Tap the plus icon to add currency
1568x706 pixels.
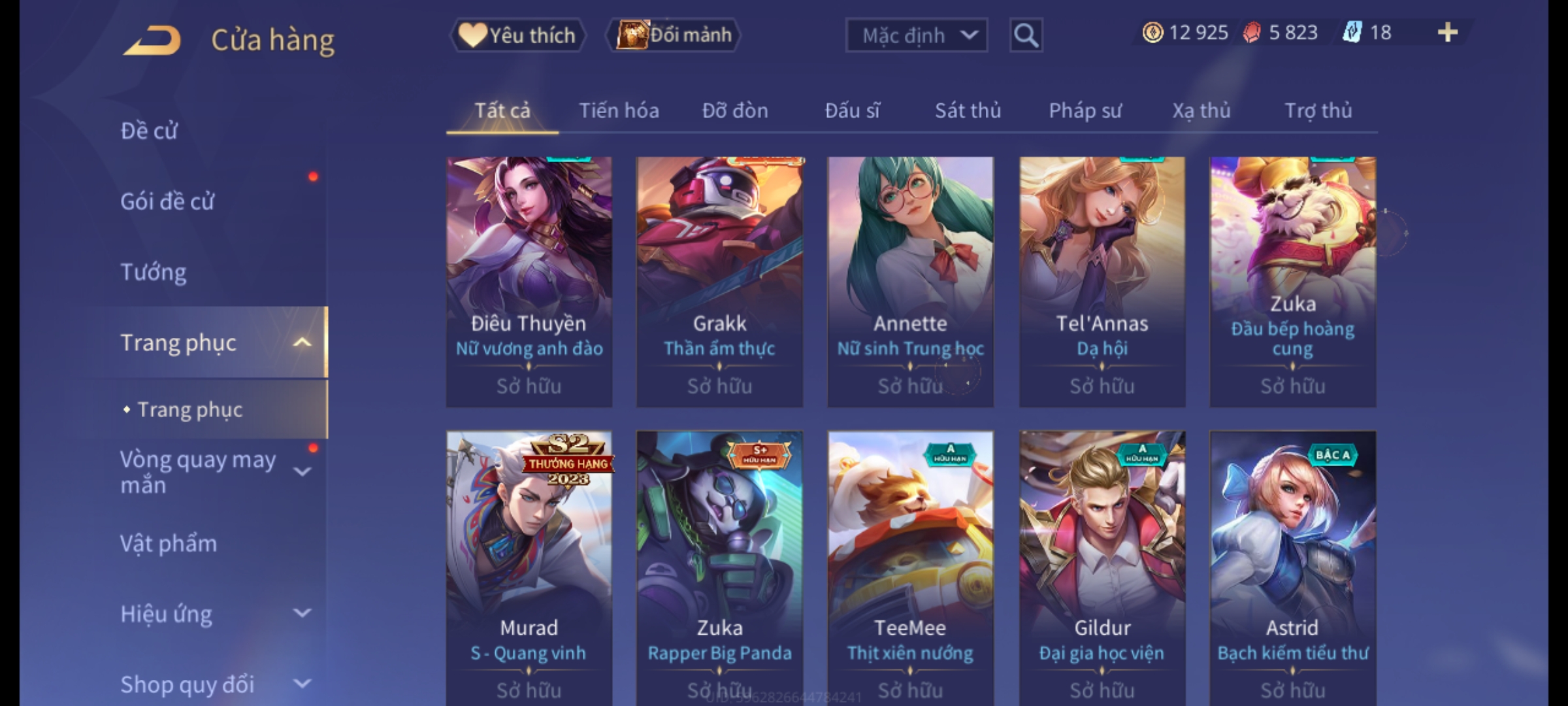(1448, 33)
